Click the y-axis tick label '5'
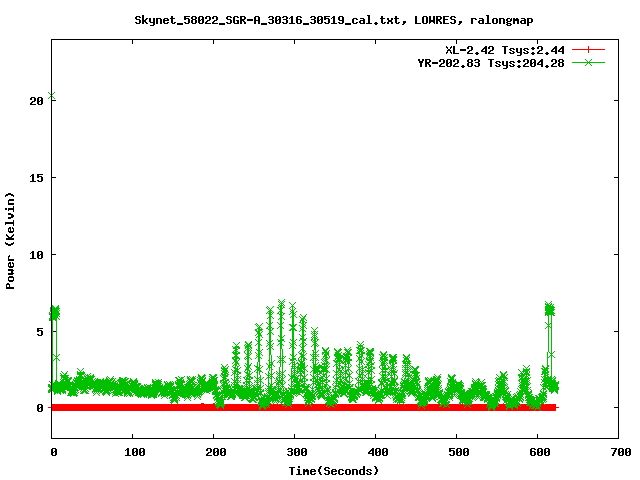Screen dimensions: 640x480 coord(40,332)
